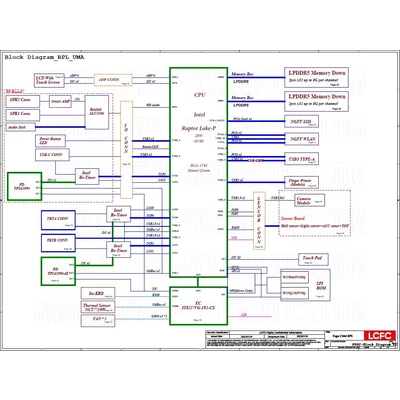400x400 pixels.
Task: Select the LCD With Touch Screen block
Action: click(x=49, y=80)
